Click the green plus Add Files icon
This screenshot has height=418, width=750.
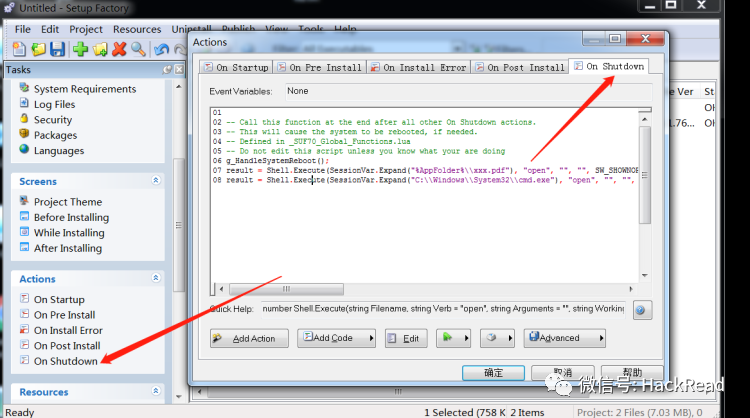pos(80,49)
